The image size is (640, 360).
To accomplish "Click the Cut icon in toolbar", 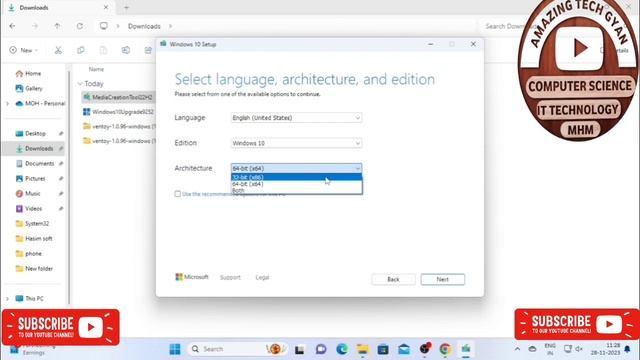I will [58, 50].
